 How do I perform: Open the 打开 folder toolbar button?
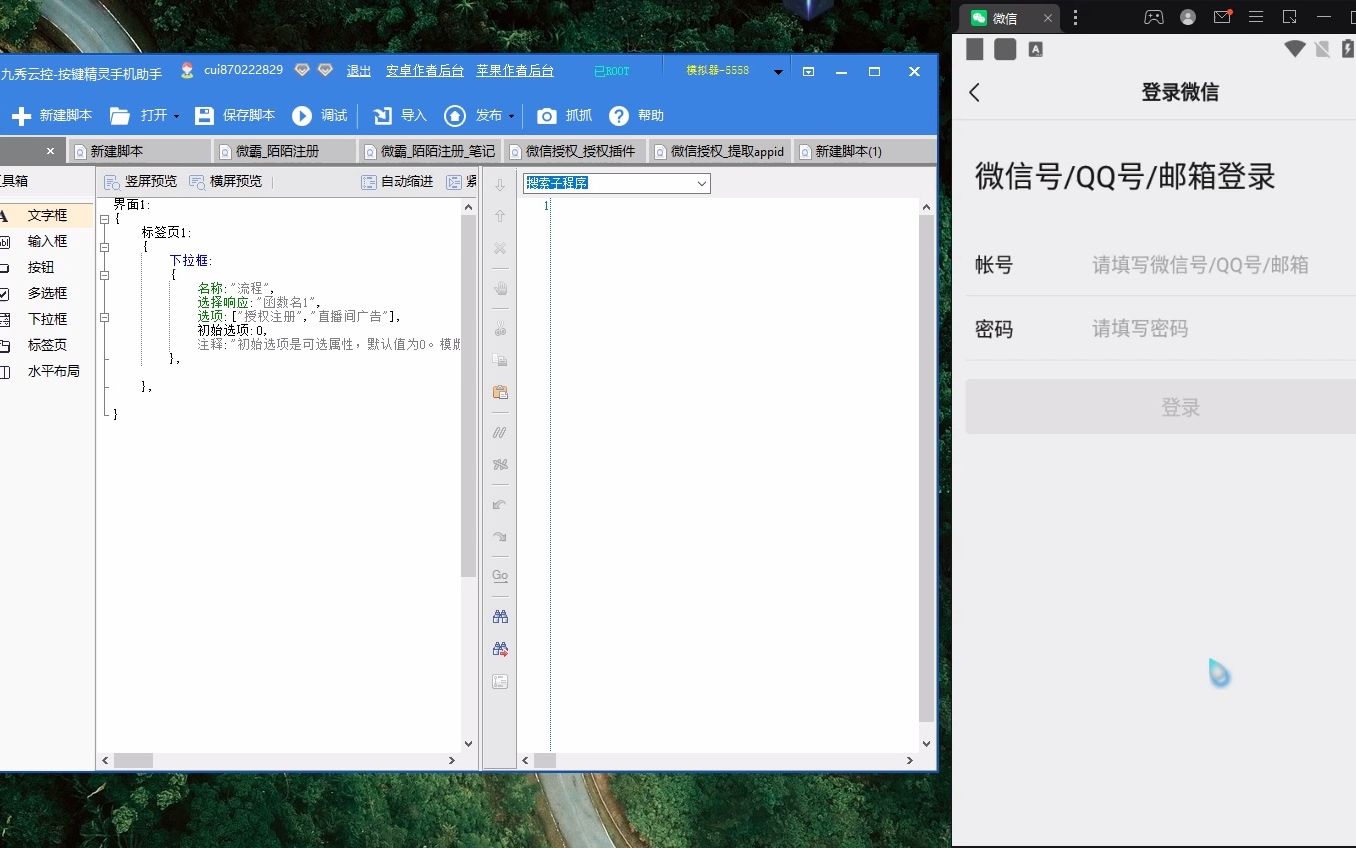(138, 116)
